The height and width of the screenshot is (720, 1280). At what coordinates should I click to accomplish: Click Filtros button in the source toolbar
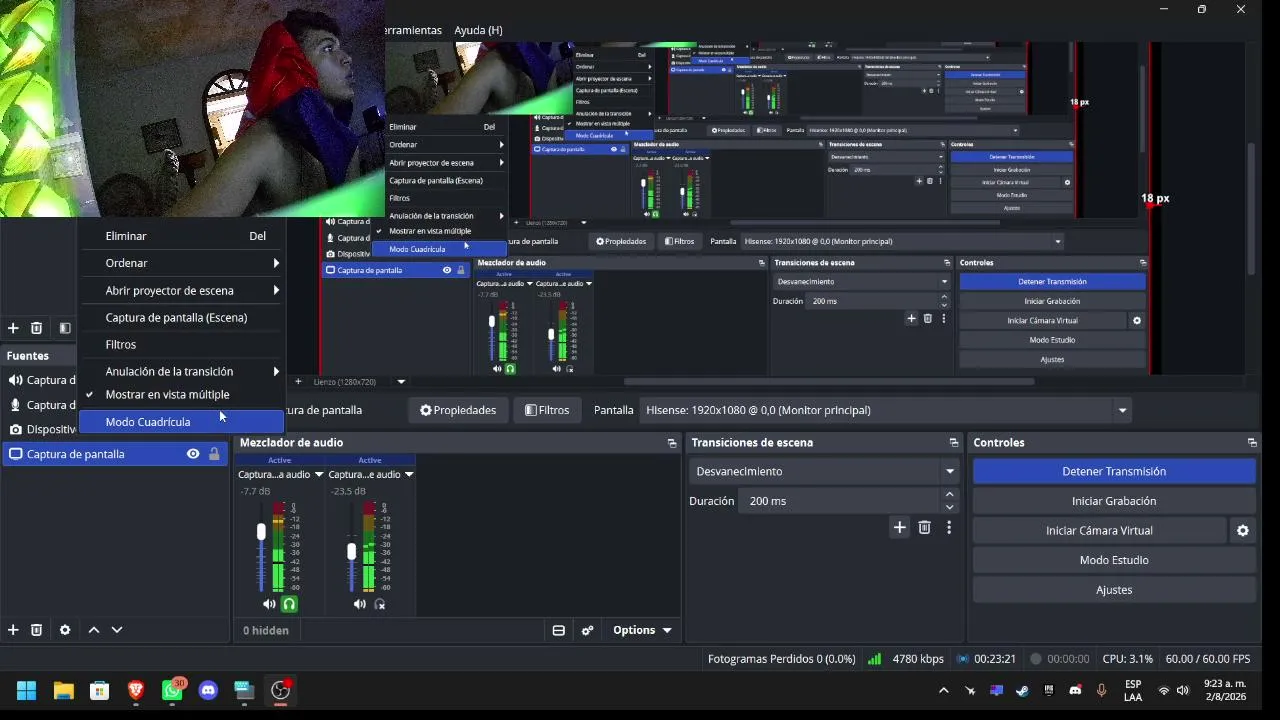click(547, 410)
